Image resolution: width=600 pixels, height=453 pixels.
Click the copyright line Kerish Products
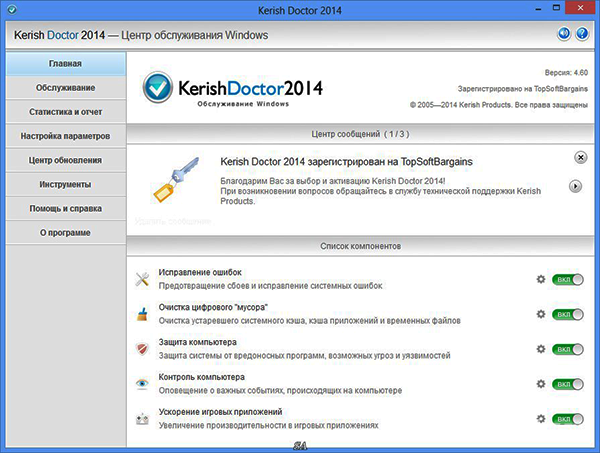click(499, 104)
